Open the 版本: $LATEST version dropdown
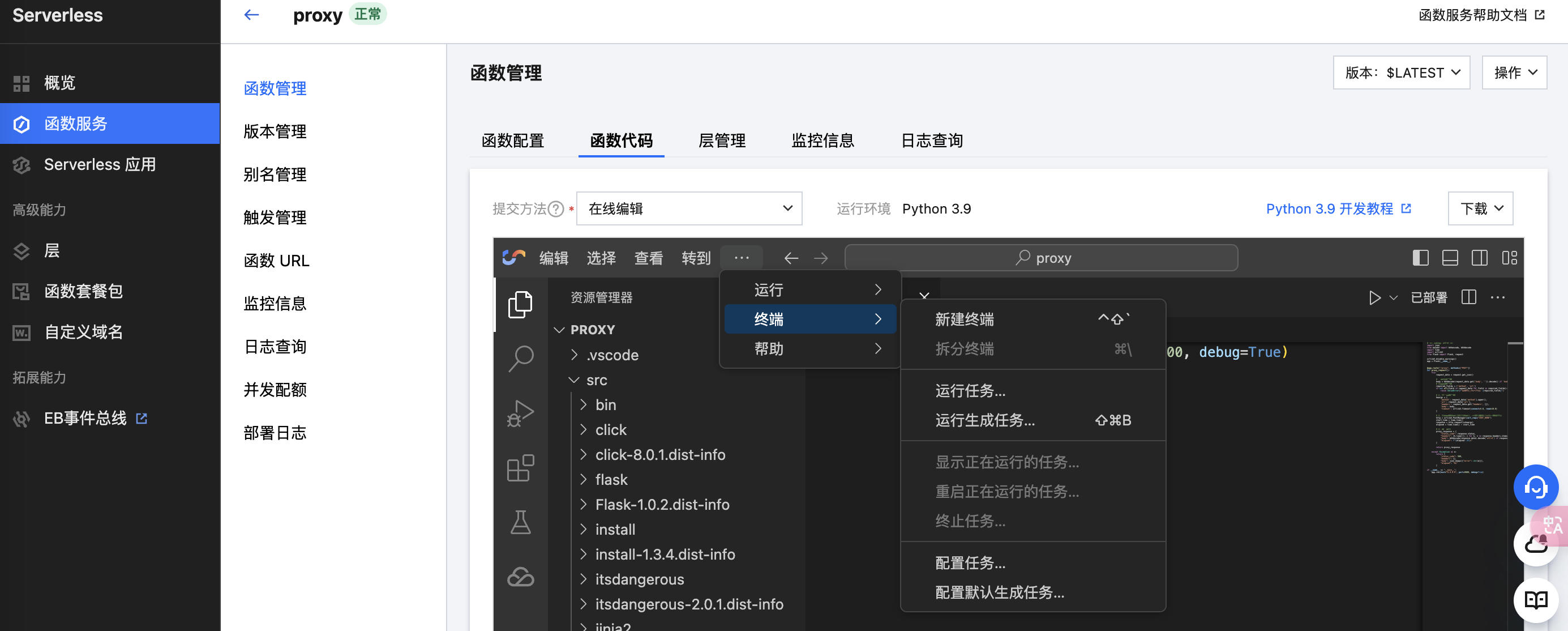This screenshot has height=631, width=1568. tap(1400, 73)
